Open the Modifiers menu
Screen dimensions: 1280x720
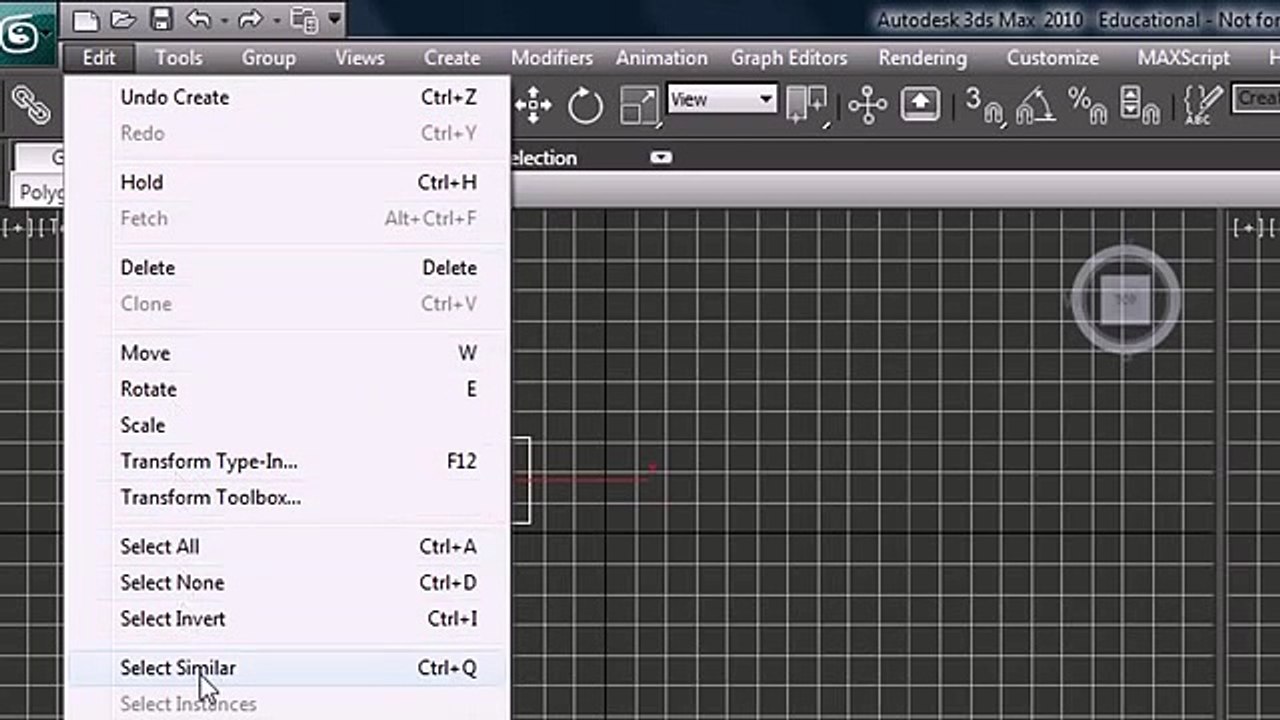[552, 58]
